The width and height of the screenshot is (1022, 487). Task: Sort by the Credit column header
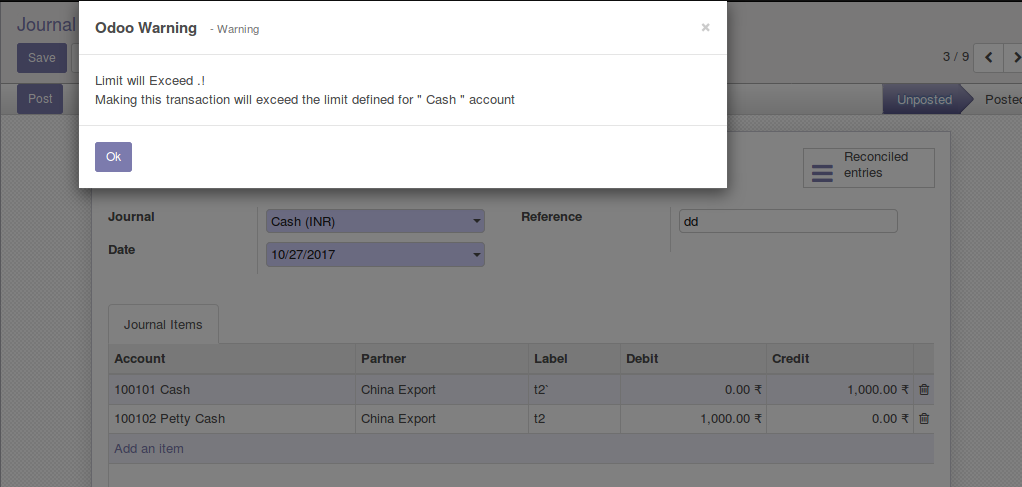[x=790, y=359]
